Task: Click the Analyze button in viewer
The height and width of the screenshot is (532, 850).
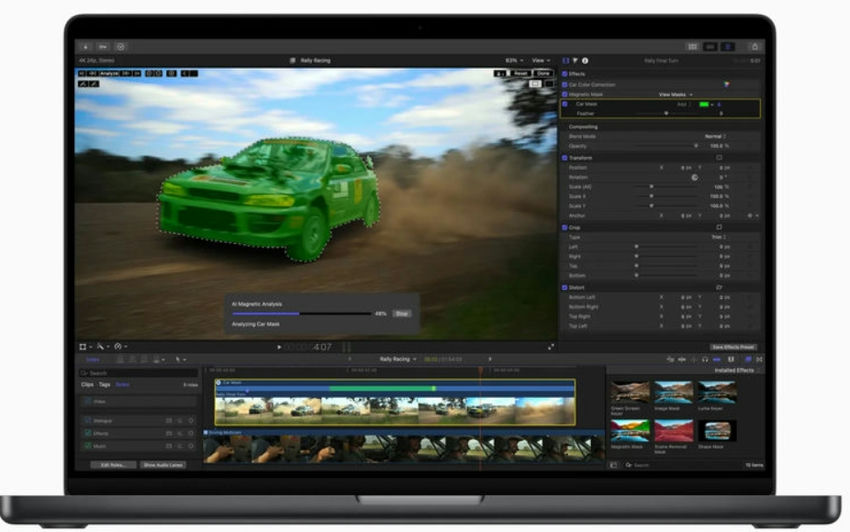Action: point(110,73)
